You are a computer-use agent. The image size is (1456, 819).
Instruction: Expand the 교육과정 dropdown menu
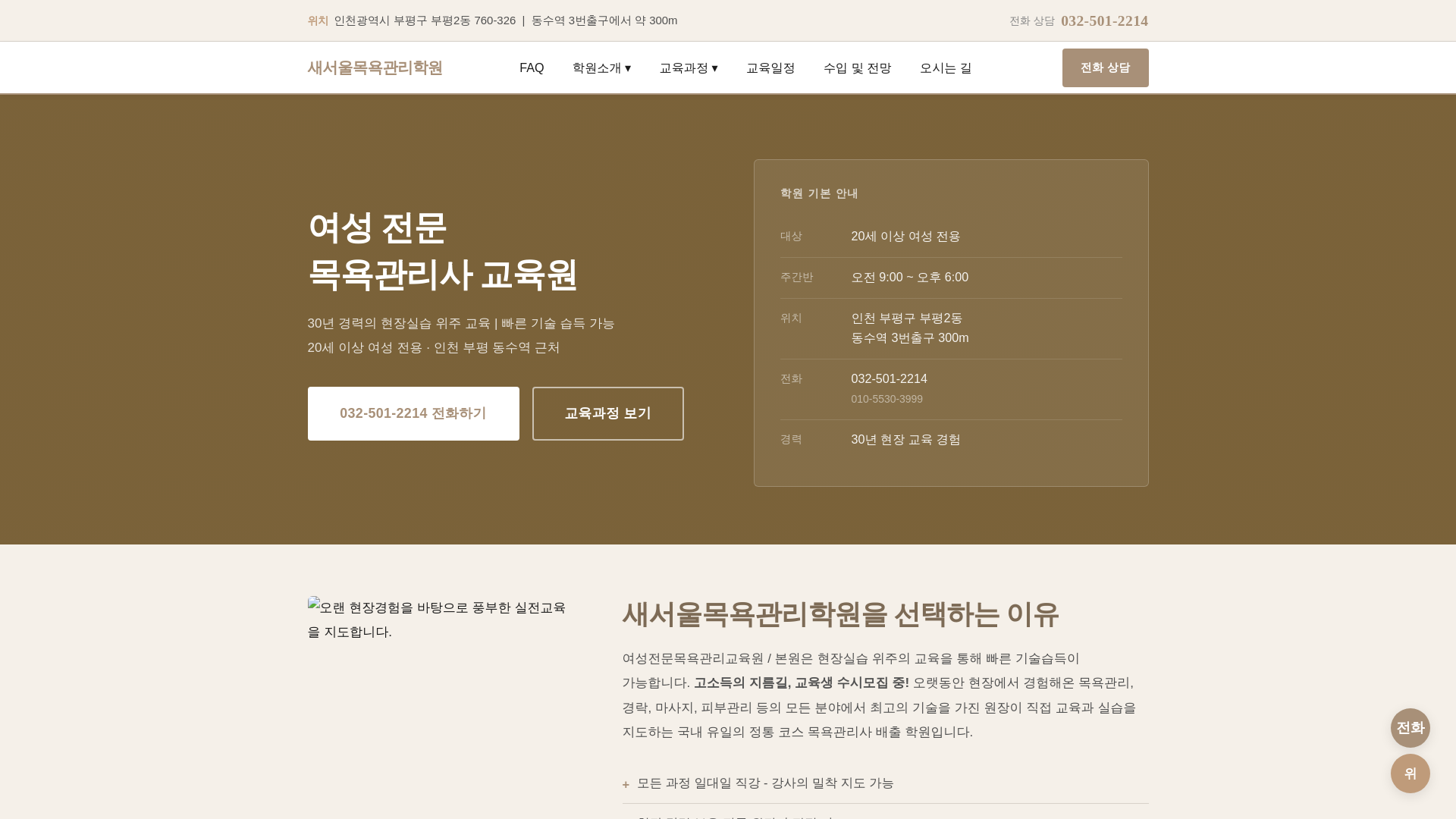(688, 68)
